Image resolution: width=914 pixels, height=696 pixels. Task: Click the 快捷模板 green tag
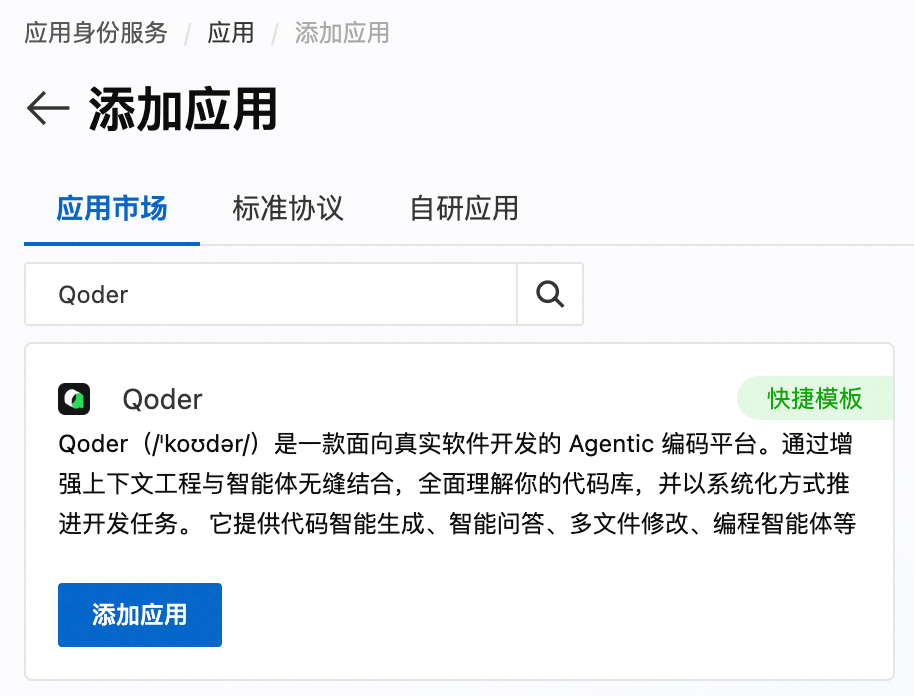point(815,399)
